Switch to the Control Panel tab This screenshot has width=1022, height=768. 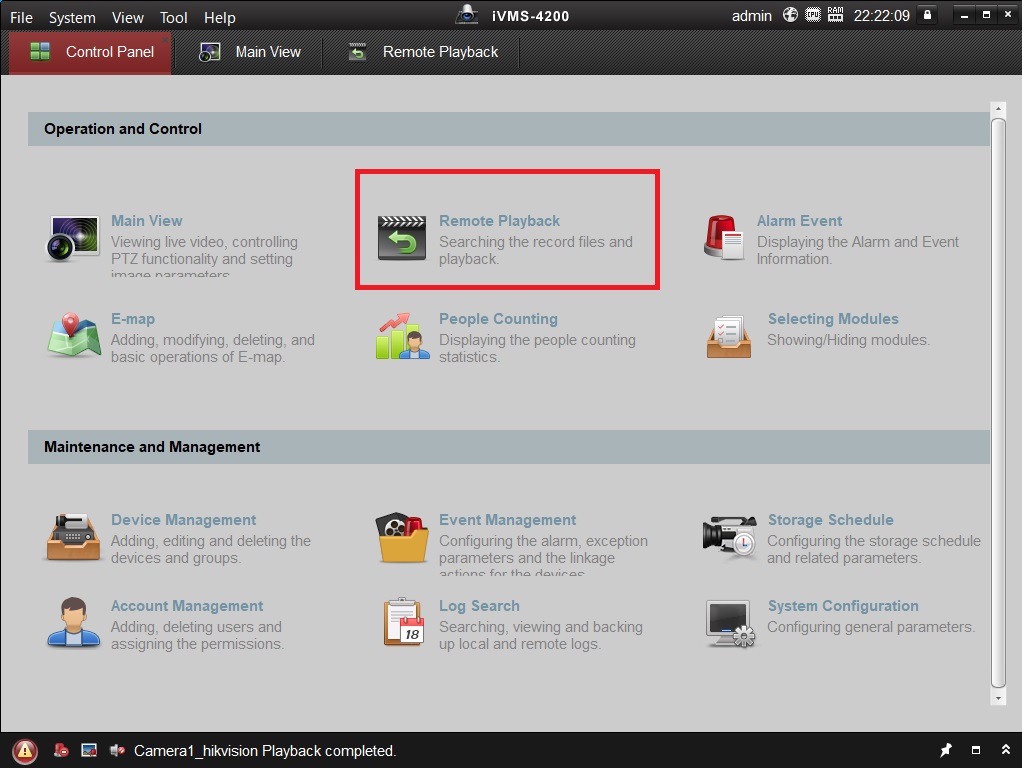click(x=91, y=52)
